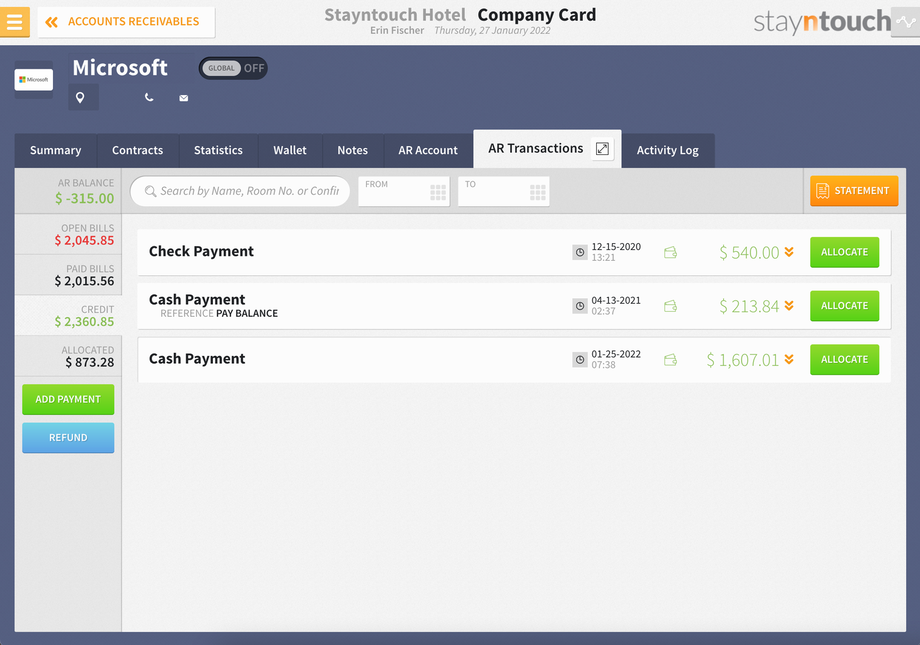The width and height of the screenshot is (920, 645).
Task: Click wallet icon on Check Payment row
Action: point(670,252)
